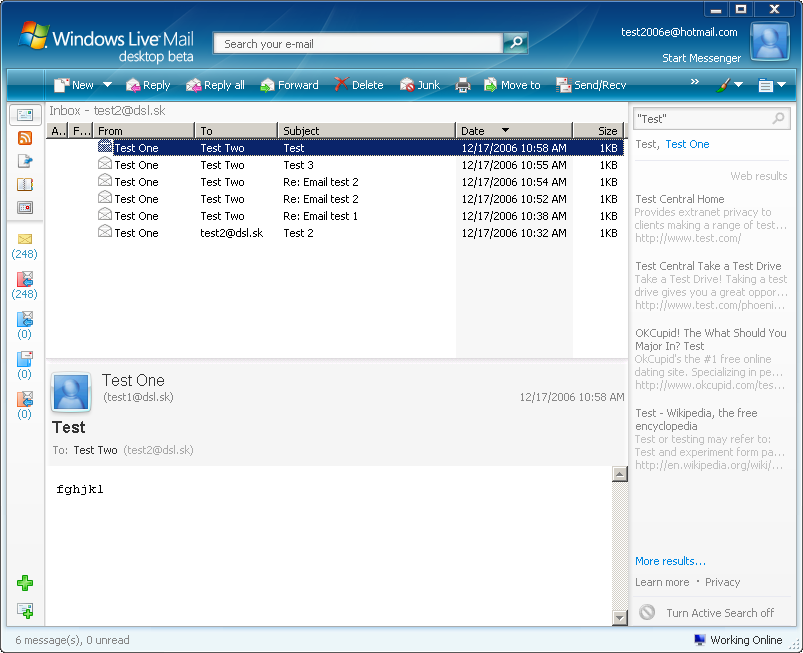Click in the Search your e-mail field
Viewport: 803px width, 653px height.
pos(358,44)
